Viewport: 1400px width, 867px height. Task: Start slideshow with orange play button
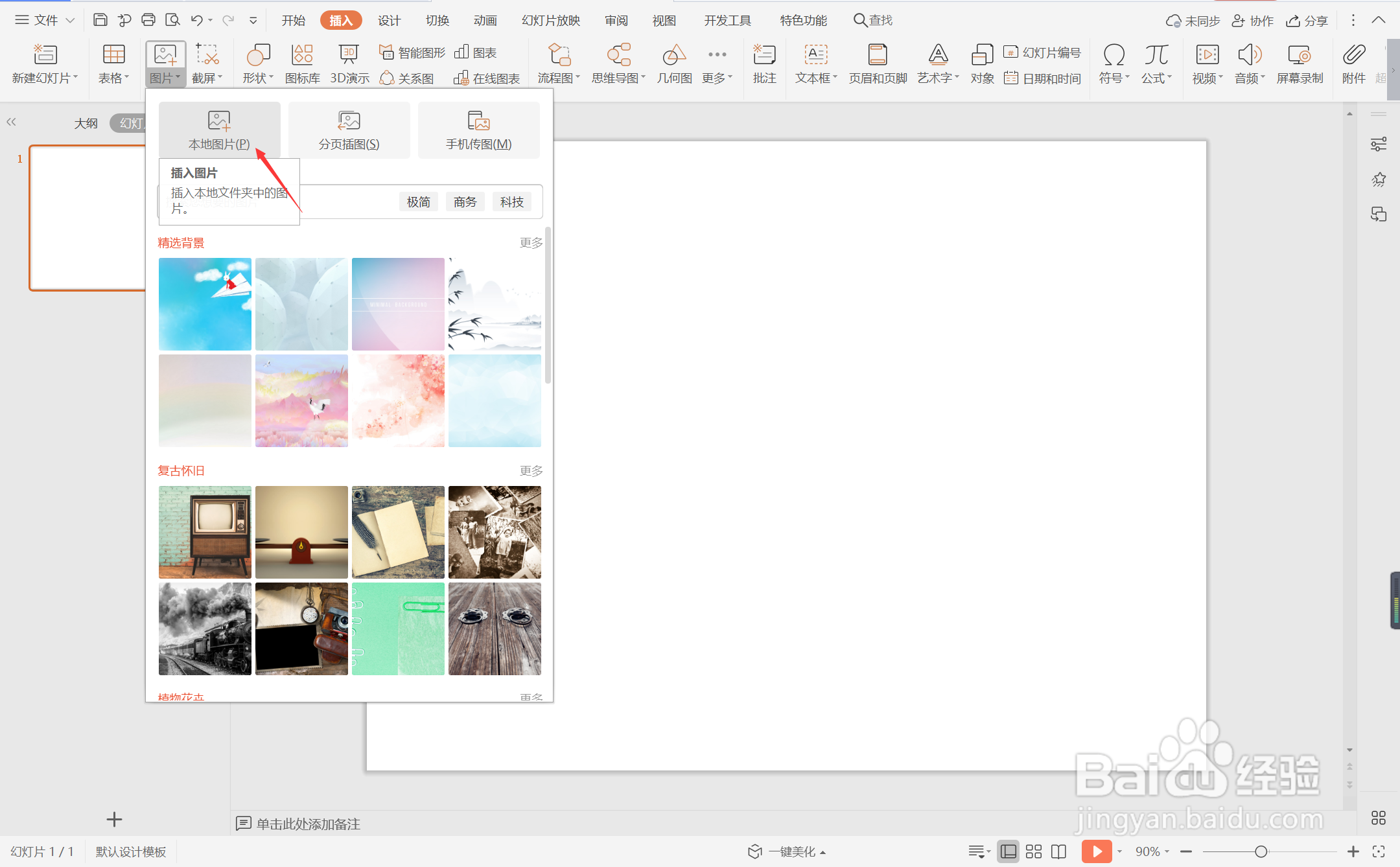(x=1096, y=851)
